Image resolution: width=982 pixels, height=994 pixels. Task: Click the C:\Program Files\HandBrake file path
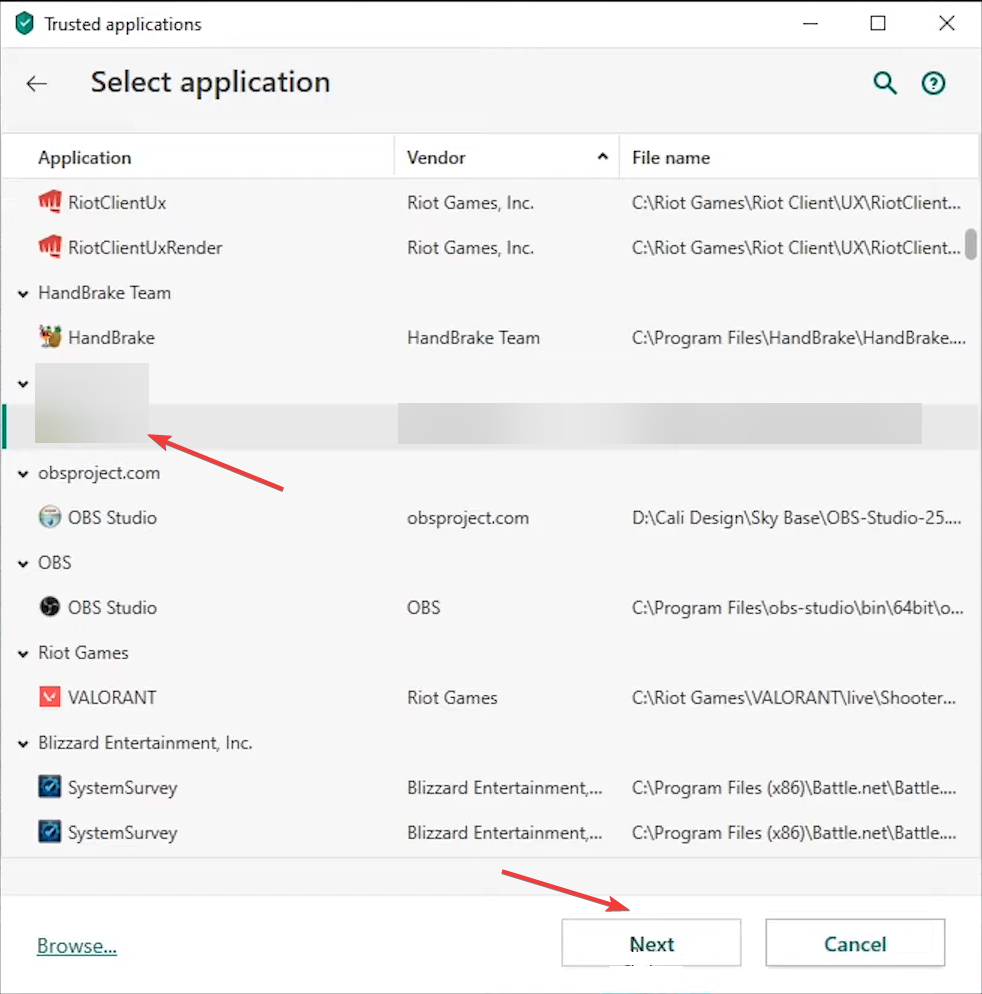click(799, 338)
